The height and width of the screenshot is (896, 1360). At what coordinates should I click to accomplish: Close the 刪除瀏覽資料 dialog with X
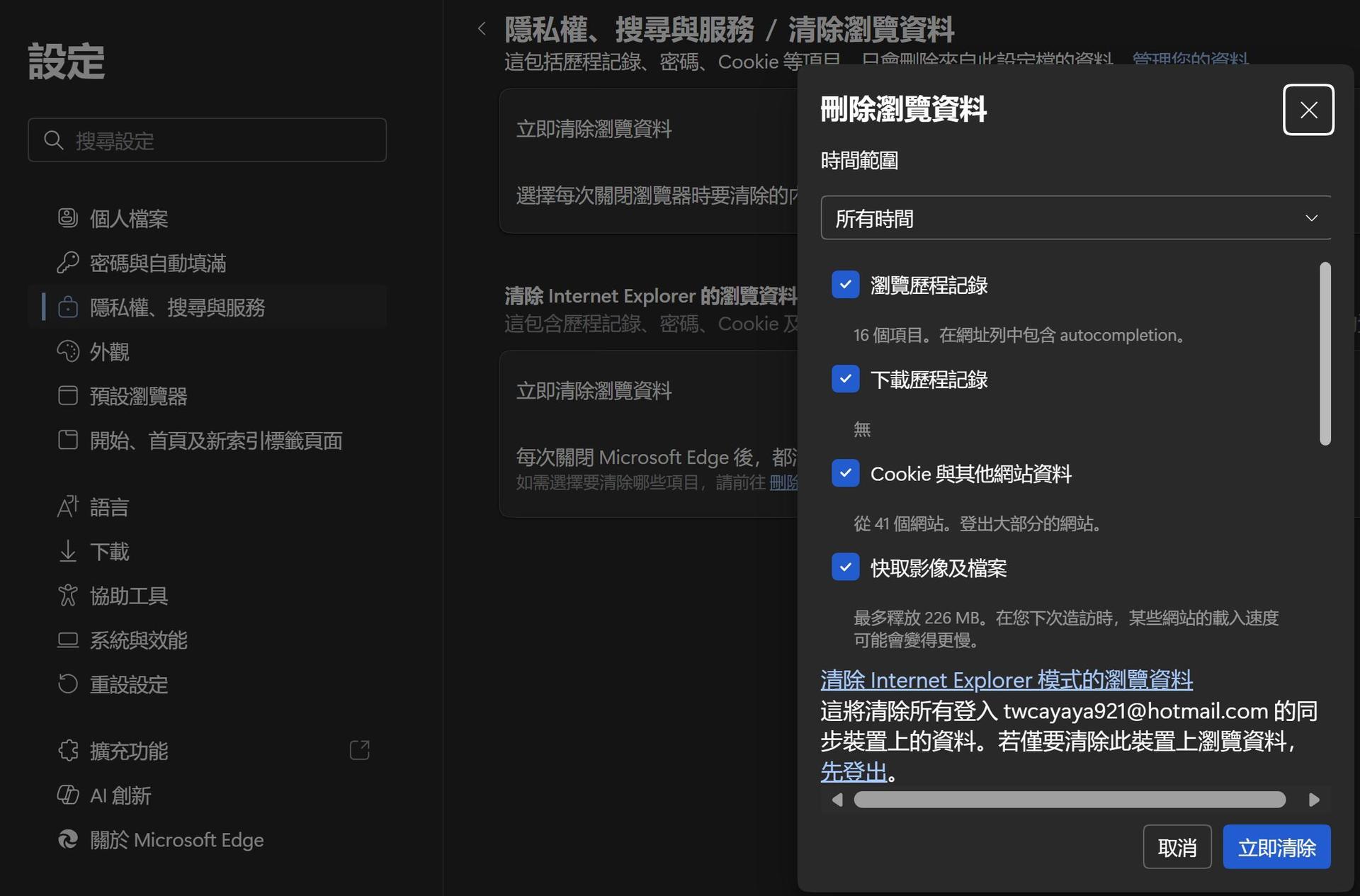pyautogui.click(x=1308, y=110)
